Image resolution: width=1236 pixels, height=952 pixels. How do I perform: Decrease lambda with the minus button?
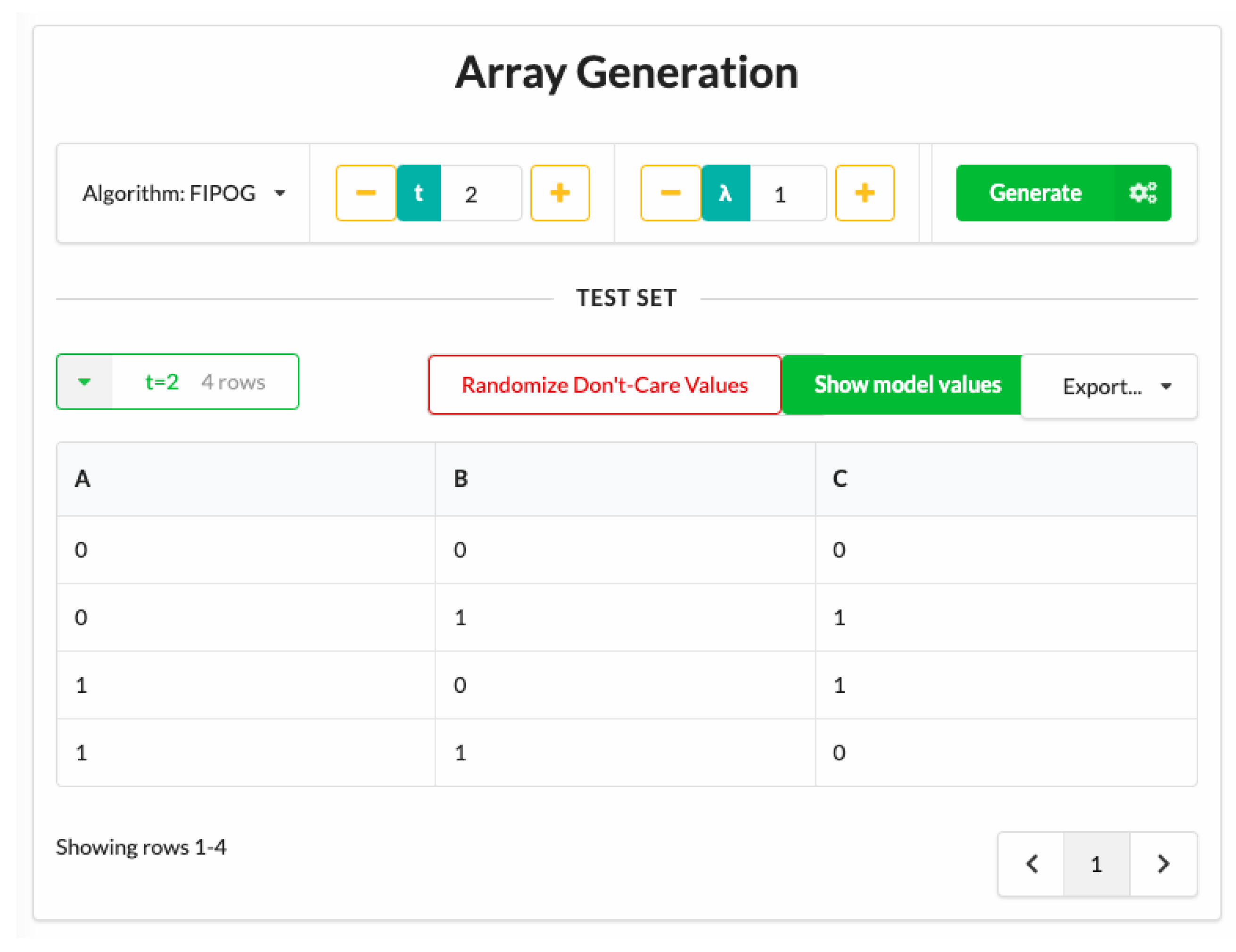[x=670, y=193]
